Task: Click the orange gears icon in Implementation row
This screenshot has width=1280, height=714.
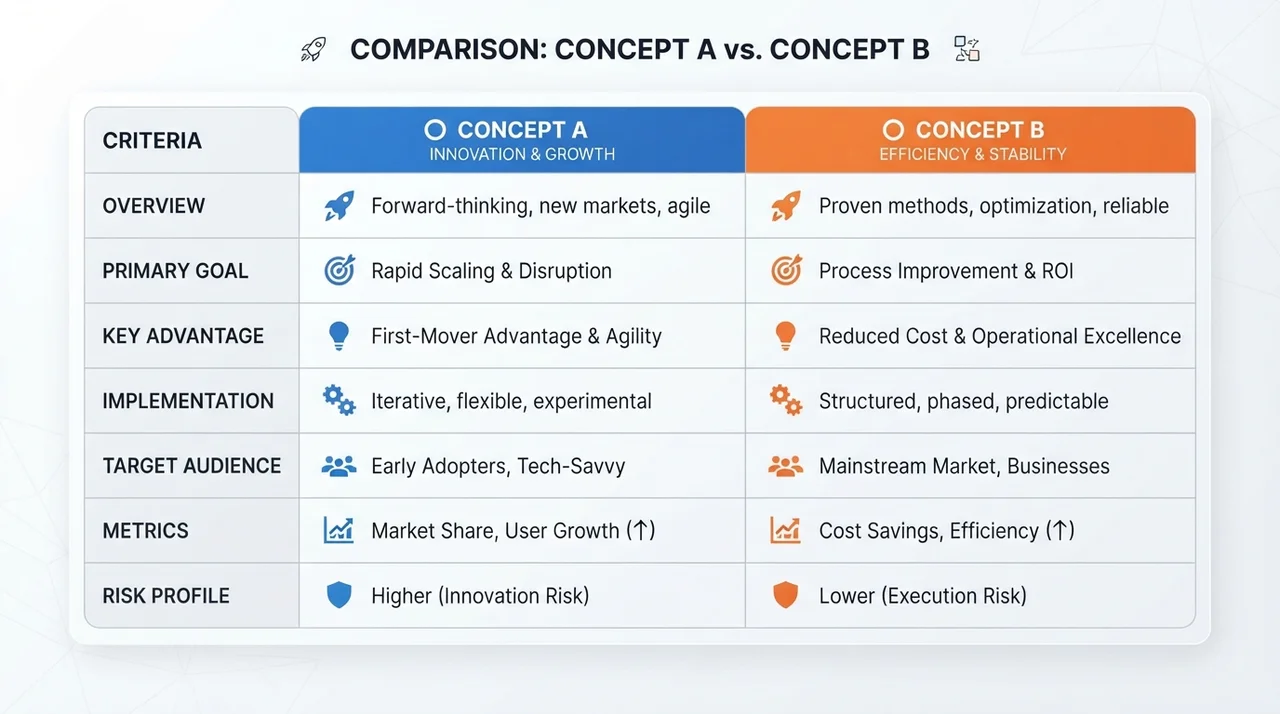Action: 785,401
